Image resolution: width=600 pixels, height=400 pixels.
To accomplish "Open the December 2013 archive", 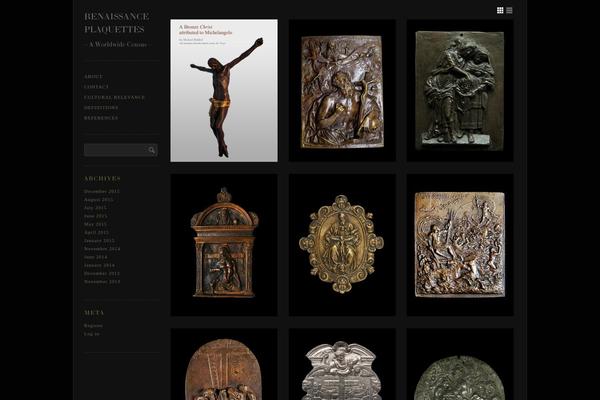I will [102, 273].
